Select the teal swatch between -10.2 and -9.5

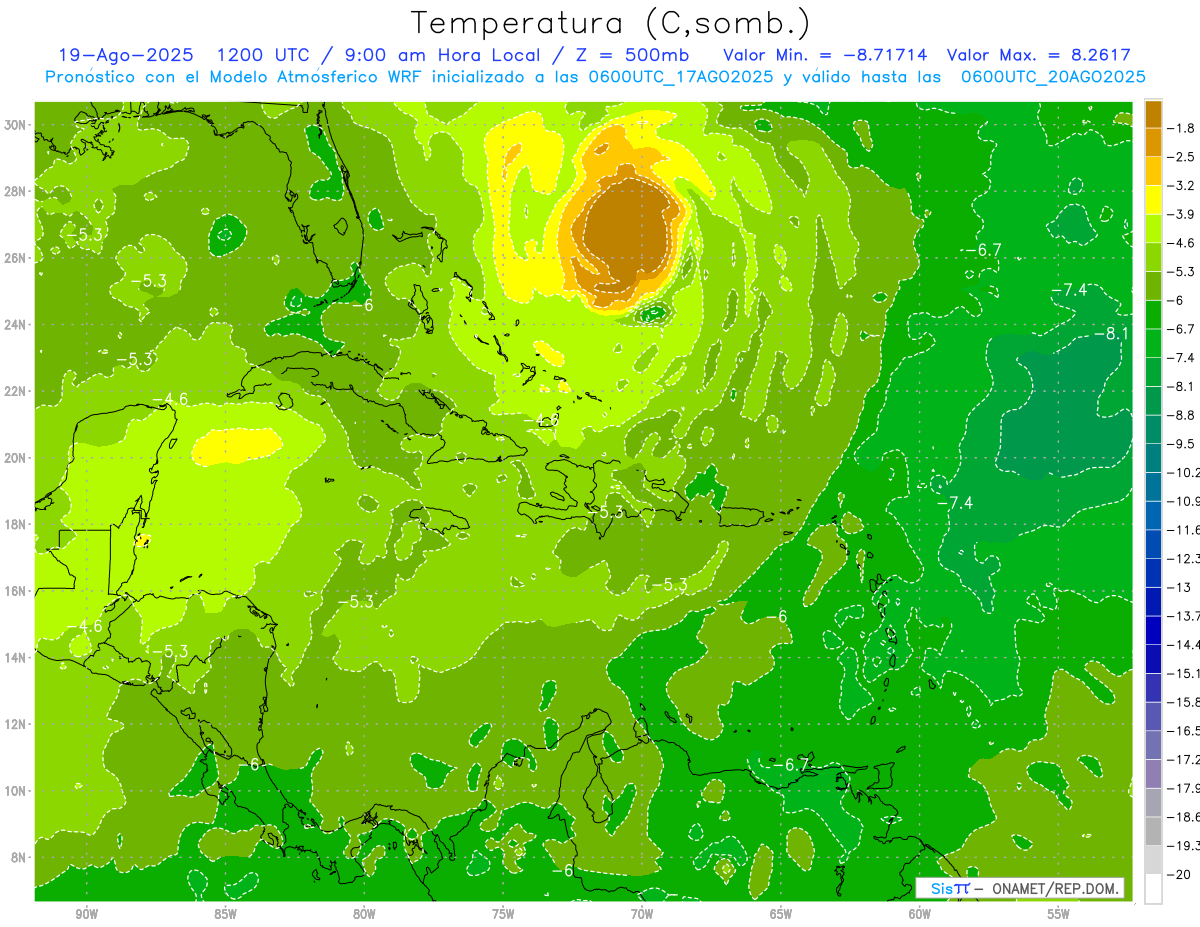pyautogui.click(x=1153, y=458)
